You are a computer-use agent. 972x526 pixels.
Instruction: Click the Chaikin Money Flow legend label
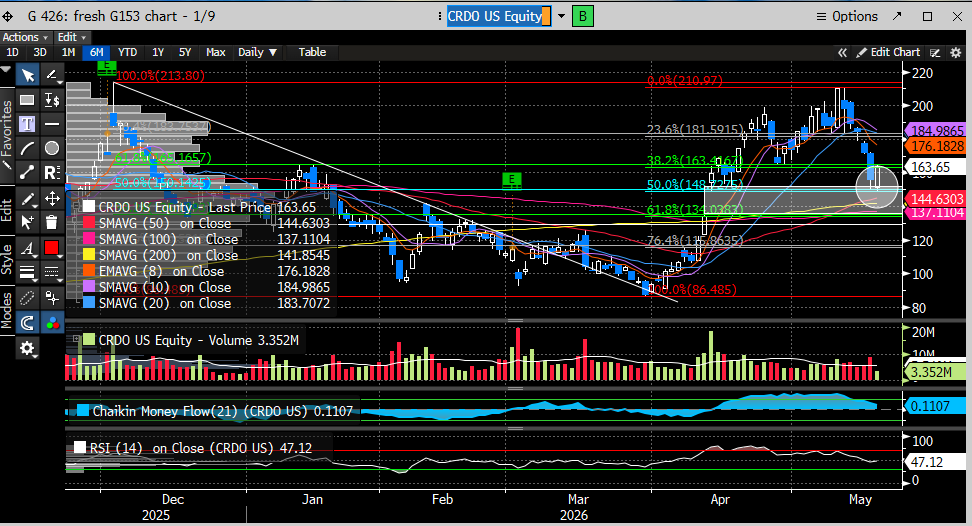pyautogui.click(x=223, y=411)
